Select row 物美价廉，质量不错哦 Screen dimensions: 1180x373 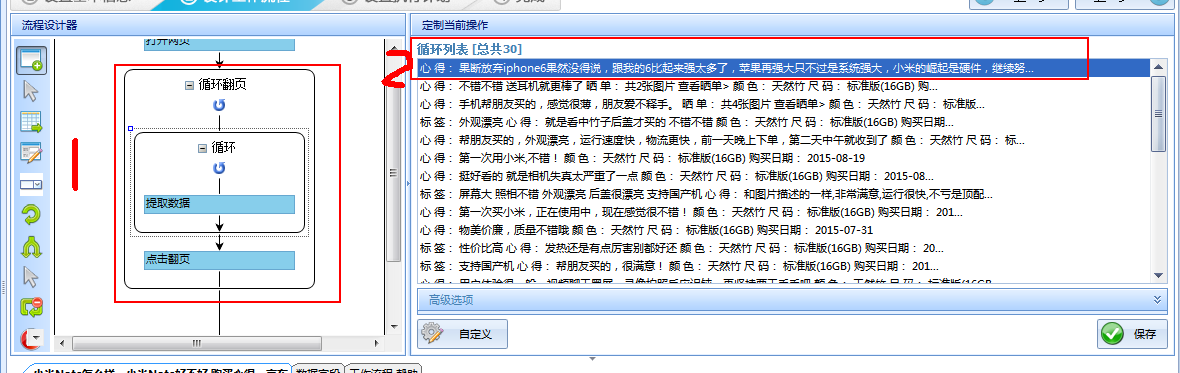click(x=783, y=230)
